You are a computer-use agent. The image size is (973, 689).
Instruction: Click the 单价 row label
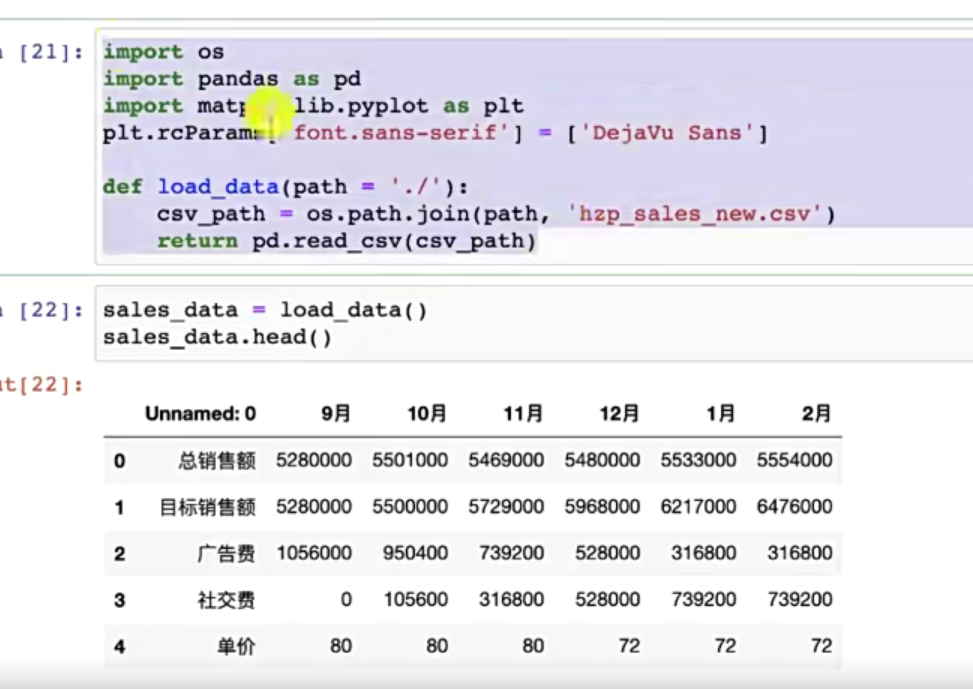point(236,647)
